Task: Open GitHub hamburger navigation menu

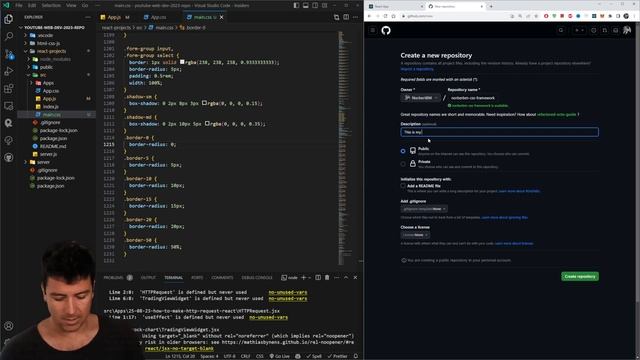Action: pyautogui.click(x=373, y=30)
